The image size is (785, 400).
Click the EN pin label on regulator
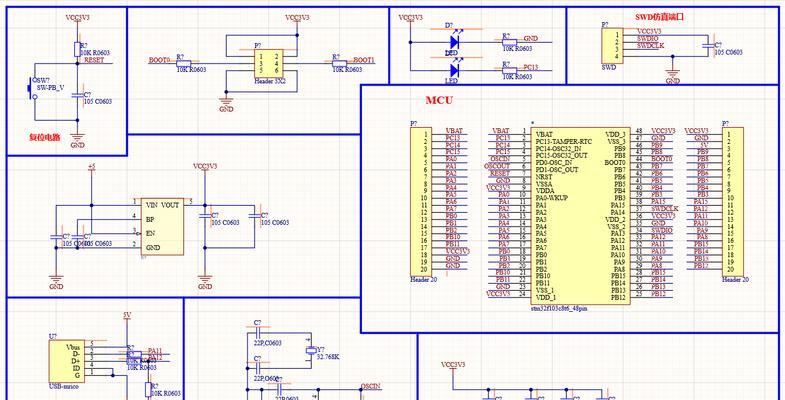point(150,233)
